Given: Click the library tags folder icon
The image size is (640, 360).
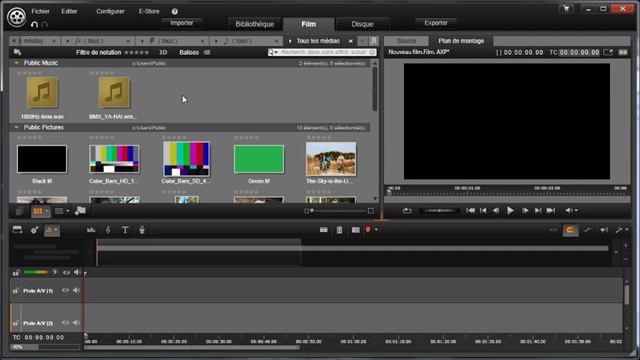Looking at the screenshot, I should (80, 211).
